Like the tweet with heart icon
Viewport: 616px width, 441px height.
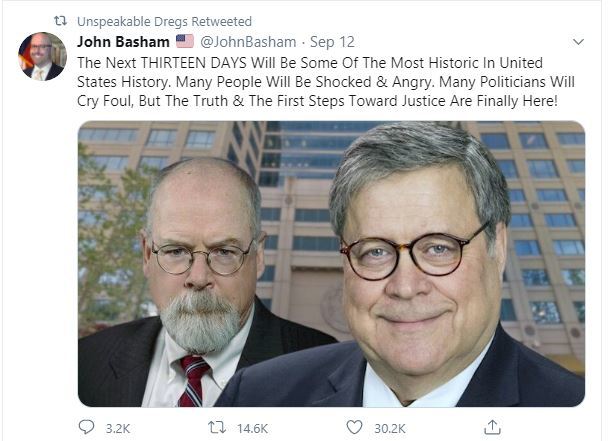(x=354, y=427)
